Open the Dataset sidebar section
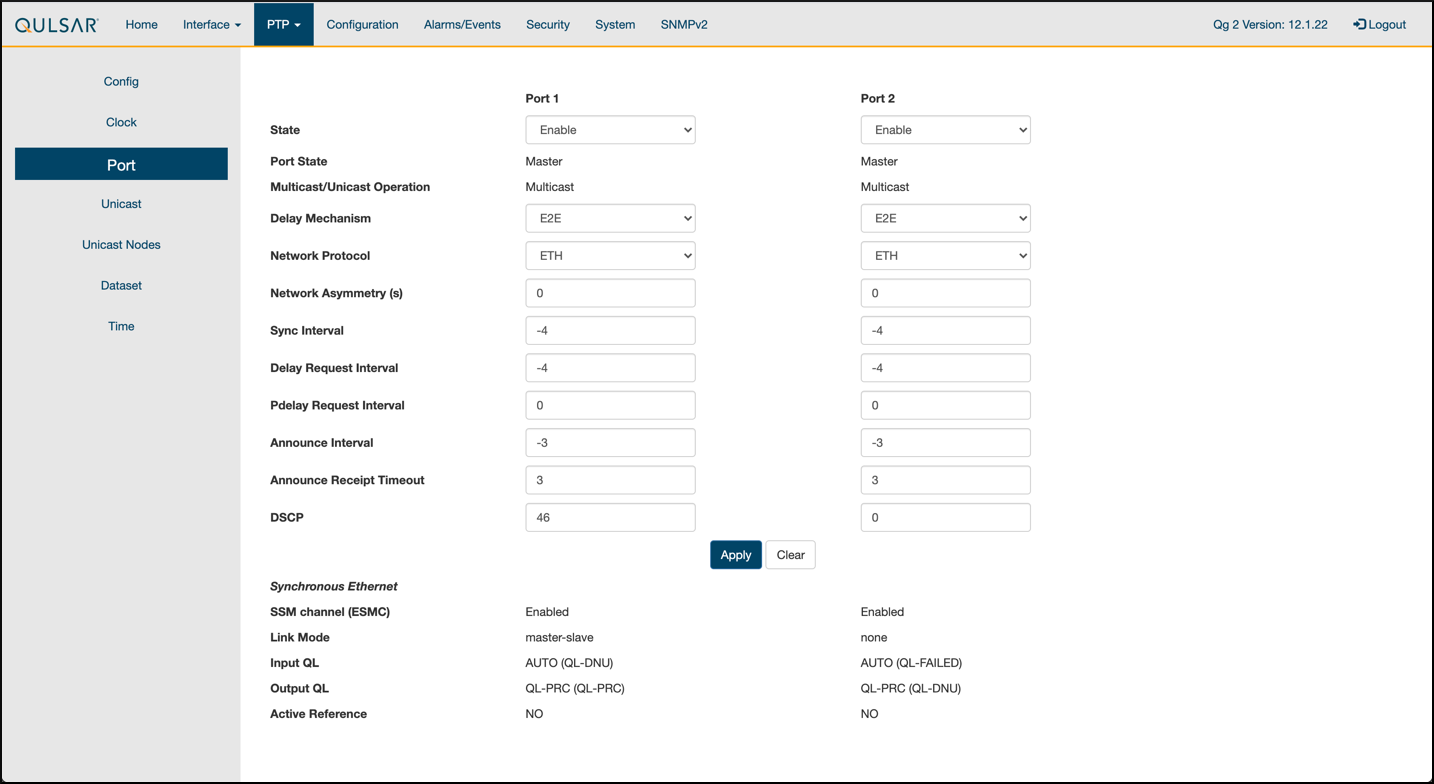 121,286
